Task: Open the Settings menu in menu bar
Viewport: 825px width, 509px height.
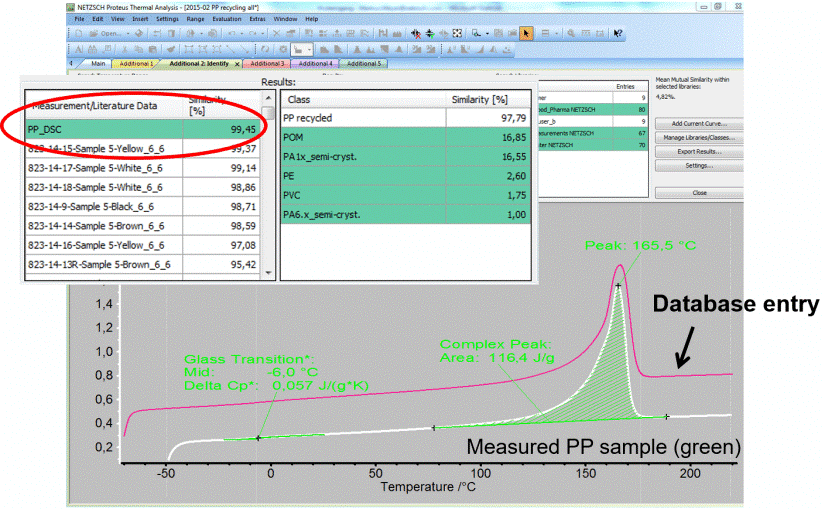Action: point(167,19)
